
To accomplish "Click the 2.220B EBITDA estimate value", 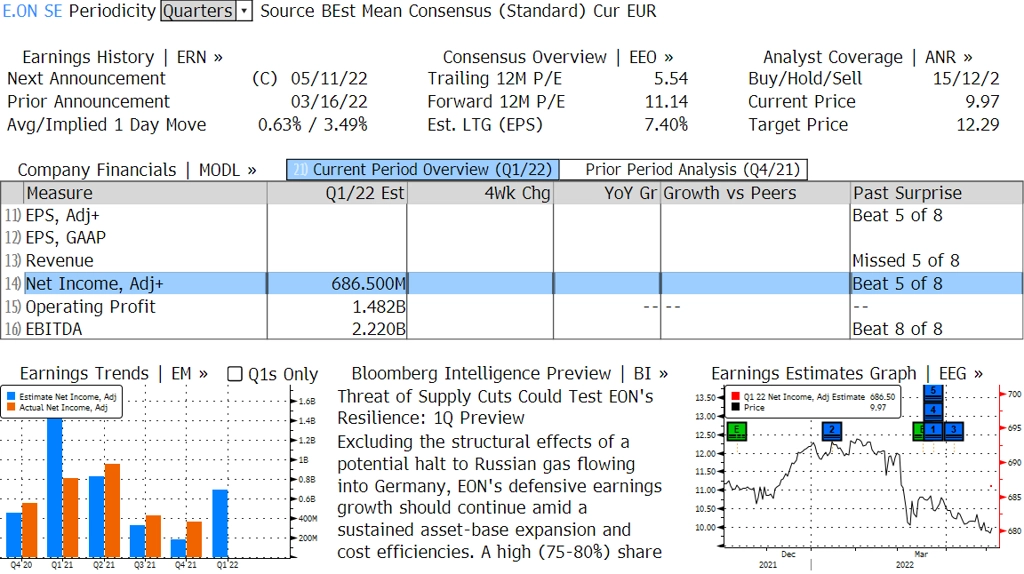I will (379, 329).
